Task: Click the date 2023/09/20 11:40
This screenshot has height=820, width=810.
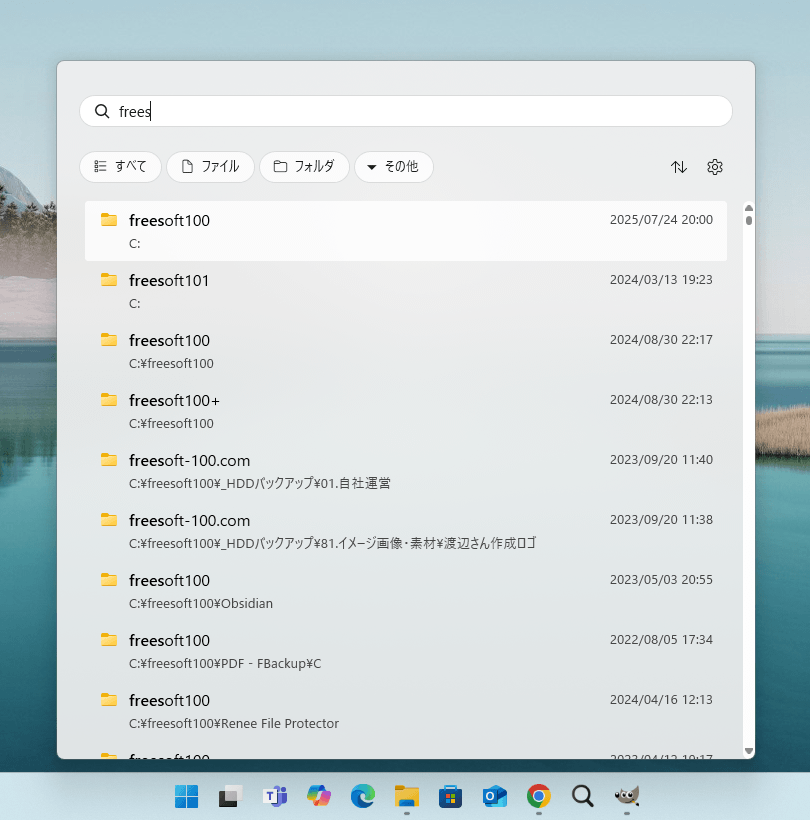Action: [x=661, y=460]
